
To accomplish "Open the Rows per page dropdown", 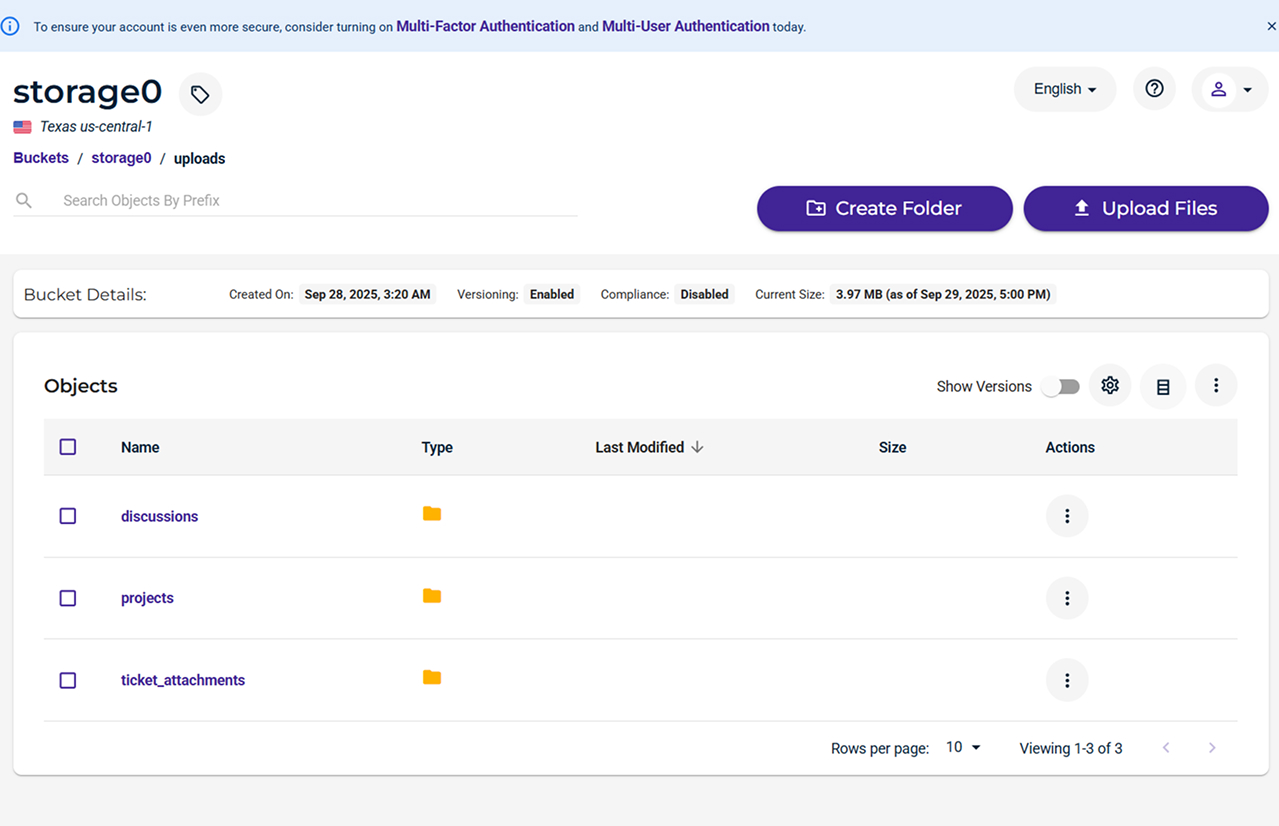I will tap(960, 746).
